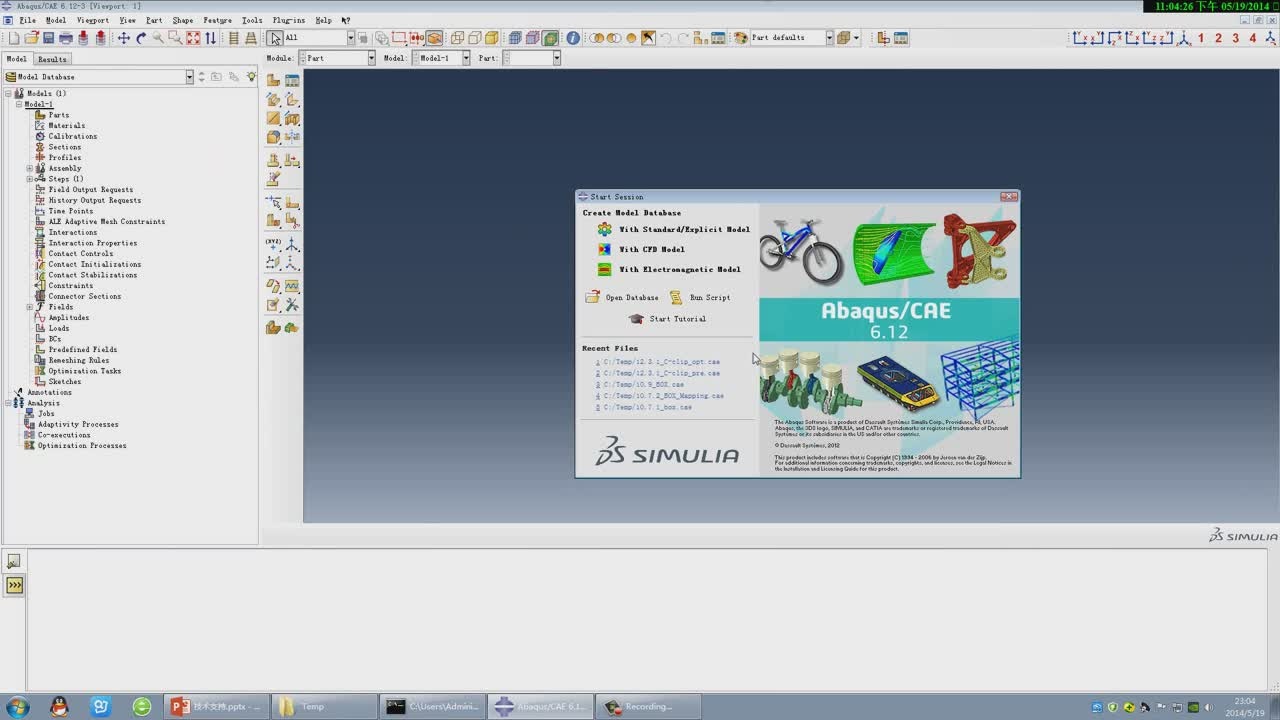
Task: Open the Feature menu
Action: coord(217,20)
